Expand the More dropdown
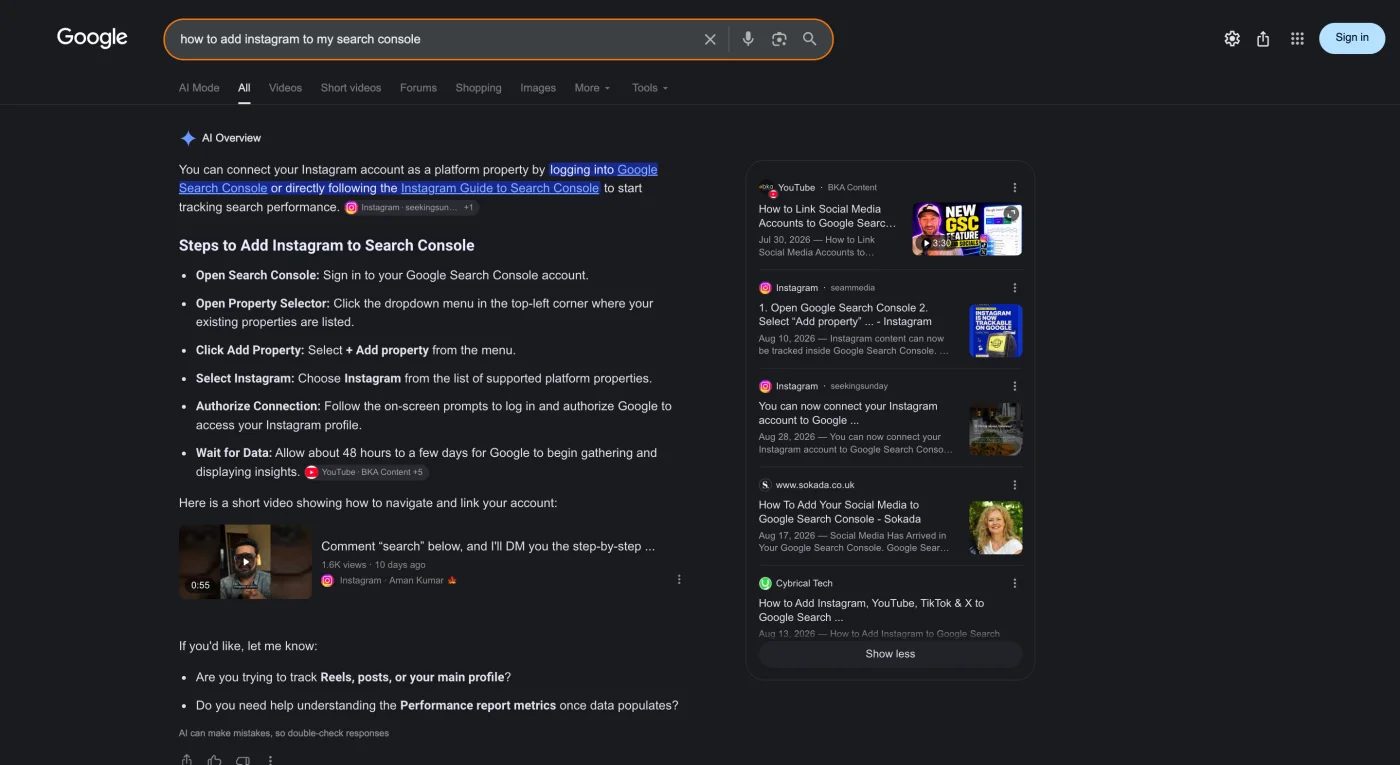Screen dimensions: 1400x765 (x=592, y=88)
